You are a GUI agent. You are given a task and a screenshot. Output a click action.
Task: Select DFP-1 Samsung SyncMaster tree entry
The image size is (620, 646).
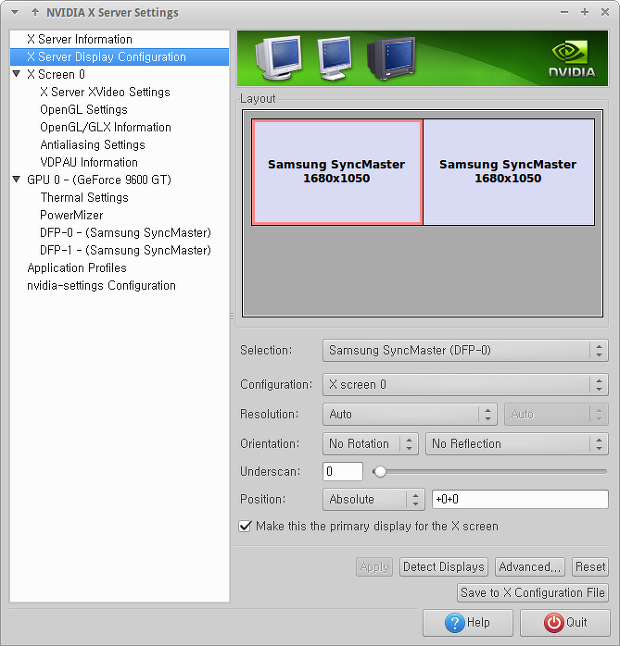coord(125,250)
